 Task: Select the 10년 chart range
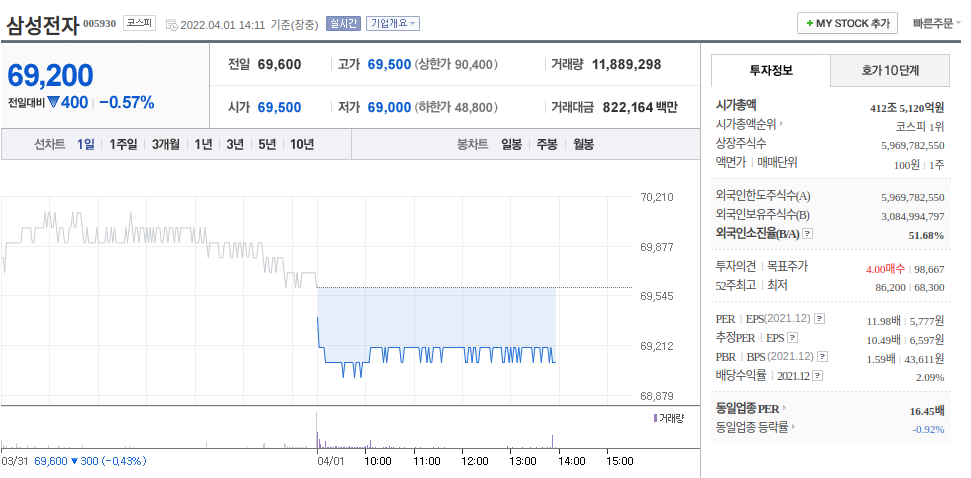302,144
